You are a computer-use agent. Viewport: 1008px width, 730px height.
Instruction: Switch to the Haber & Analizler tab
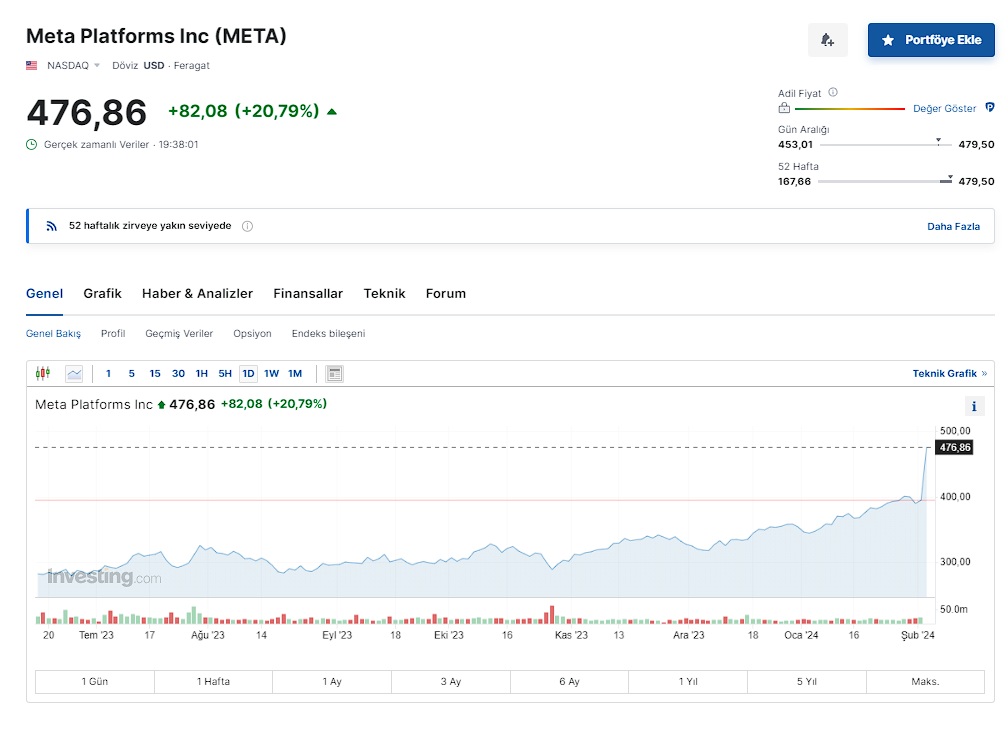click(x=197, y=293)
